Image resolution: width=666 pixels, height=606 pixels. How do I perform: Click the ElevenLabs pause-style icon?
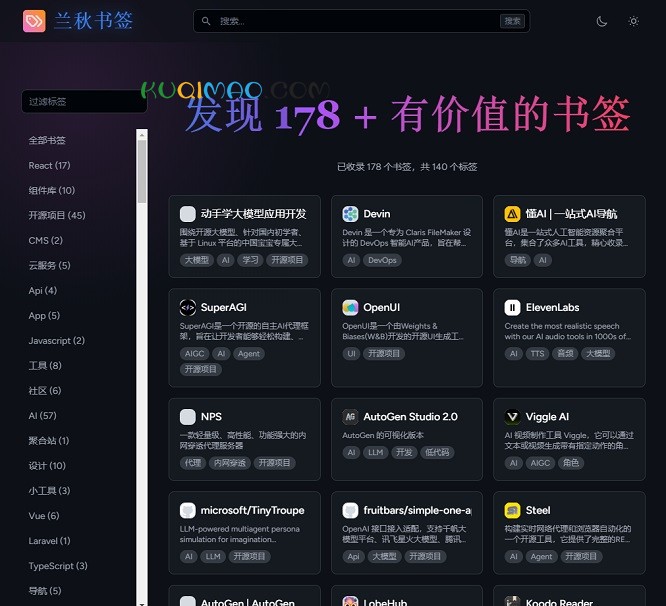(x=512, y=307)
